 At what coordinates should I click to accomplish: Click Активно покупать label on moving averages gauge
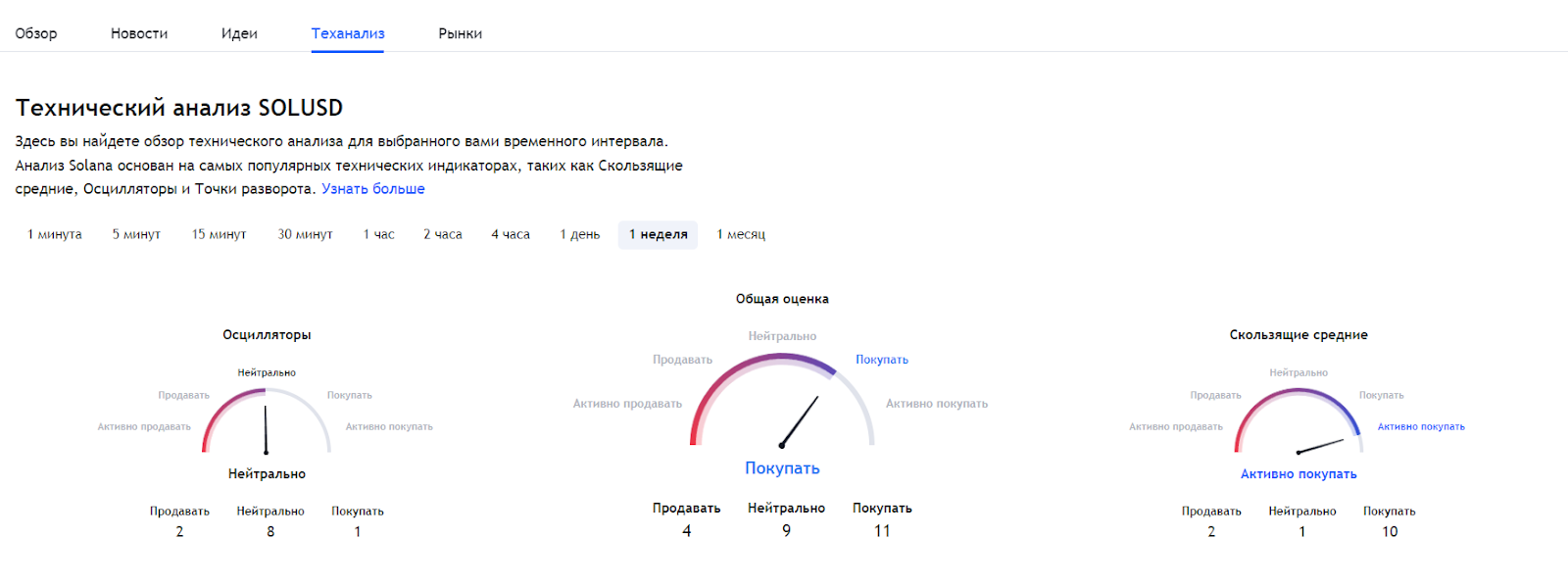pyautogui.click(x=1421, y=427)
